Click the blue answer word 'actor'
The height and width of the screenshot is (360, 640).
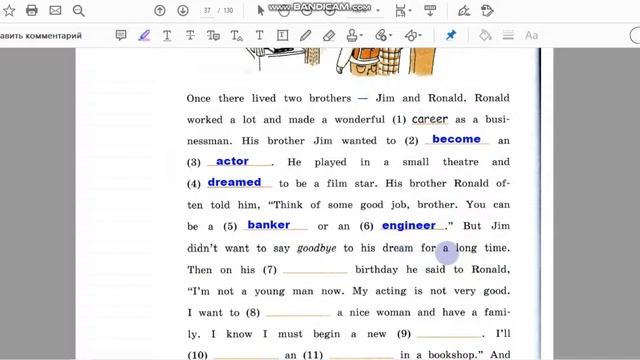(x=232, y=161)
